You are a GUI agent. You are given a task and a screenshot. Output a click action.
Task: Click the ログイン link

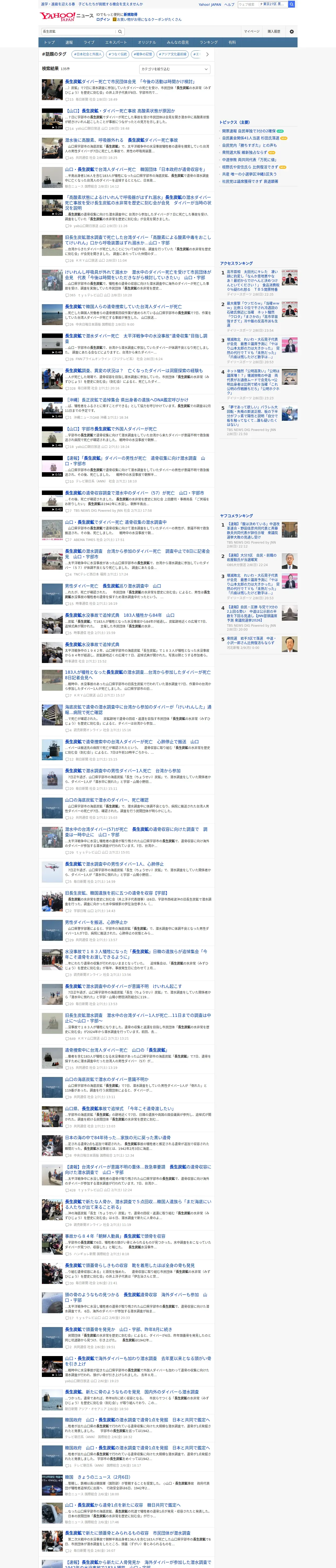(x=103, y=20)
